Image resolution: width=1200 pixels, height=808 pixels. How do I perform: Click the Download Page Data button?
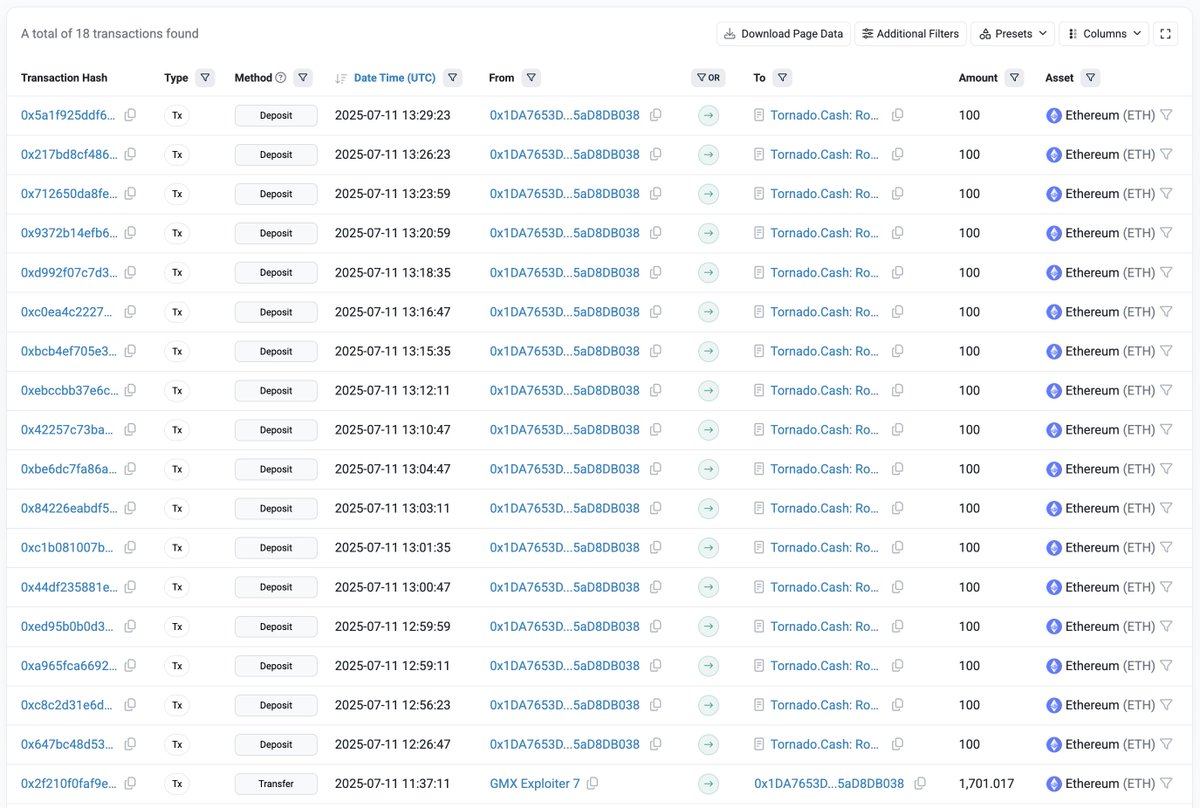pos(783,34)
